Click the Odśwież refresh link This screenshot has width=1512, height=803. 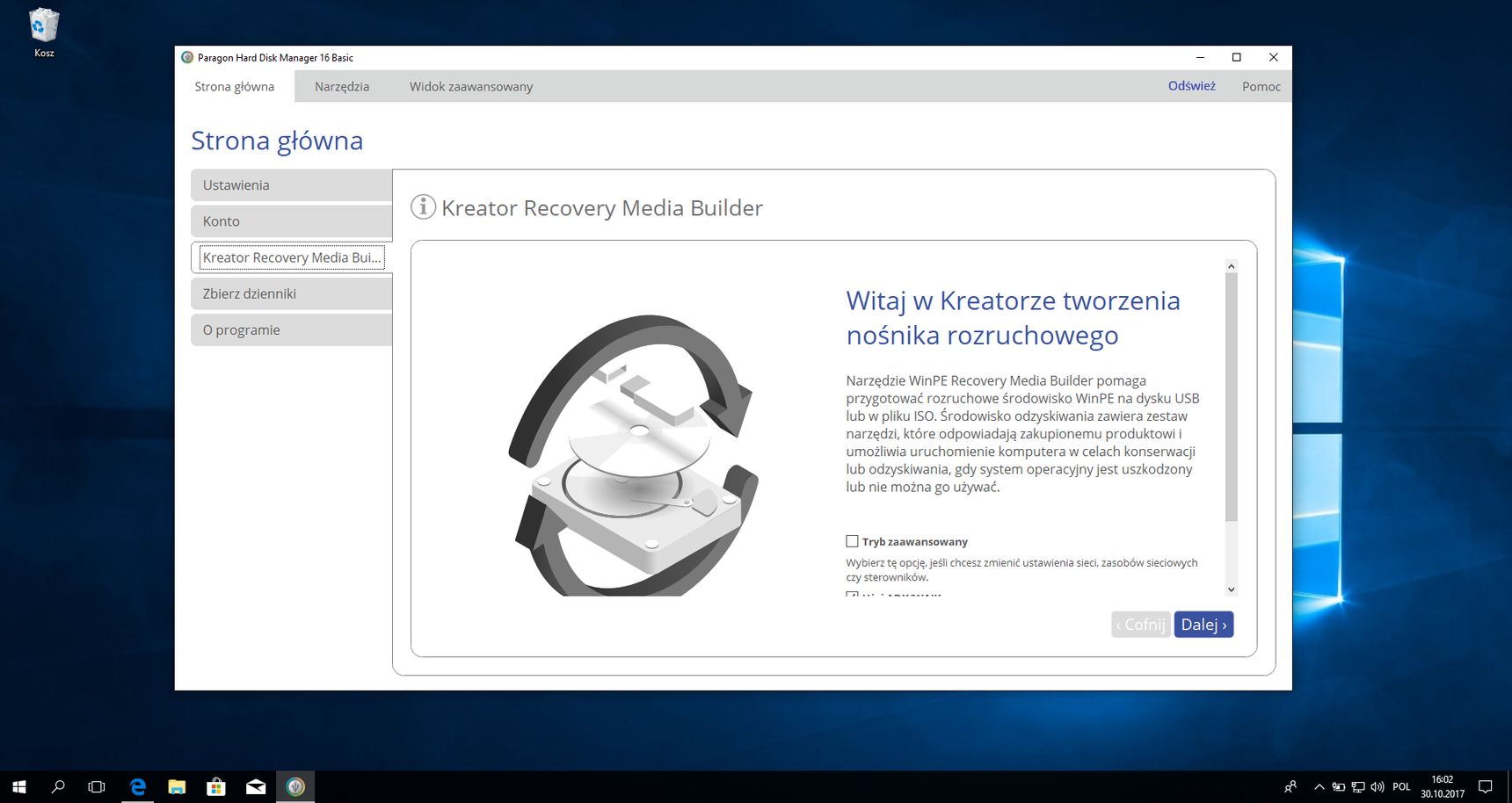pyautogui.click(x=1191, y=86)
